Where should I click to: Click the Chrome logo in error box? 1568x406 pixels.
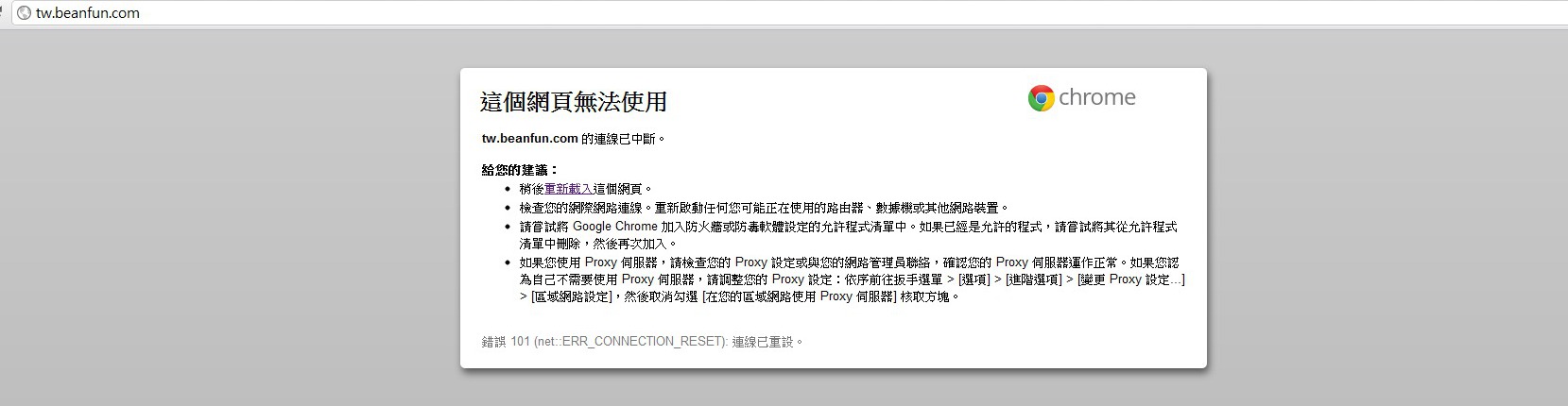(1082, 98)
